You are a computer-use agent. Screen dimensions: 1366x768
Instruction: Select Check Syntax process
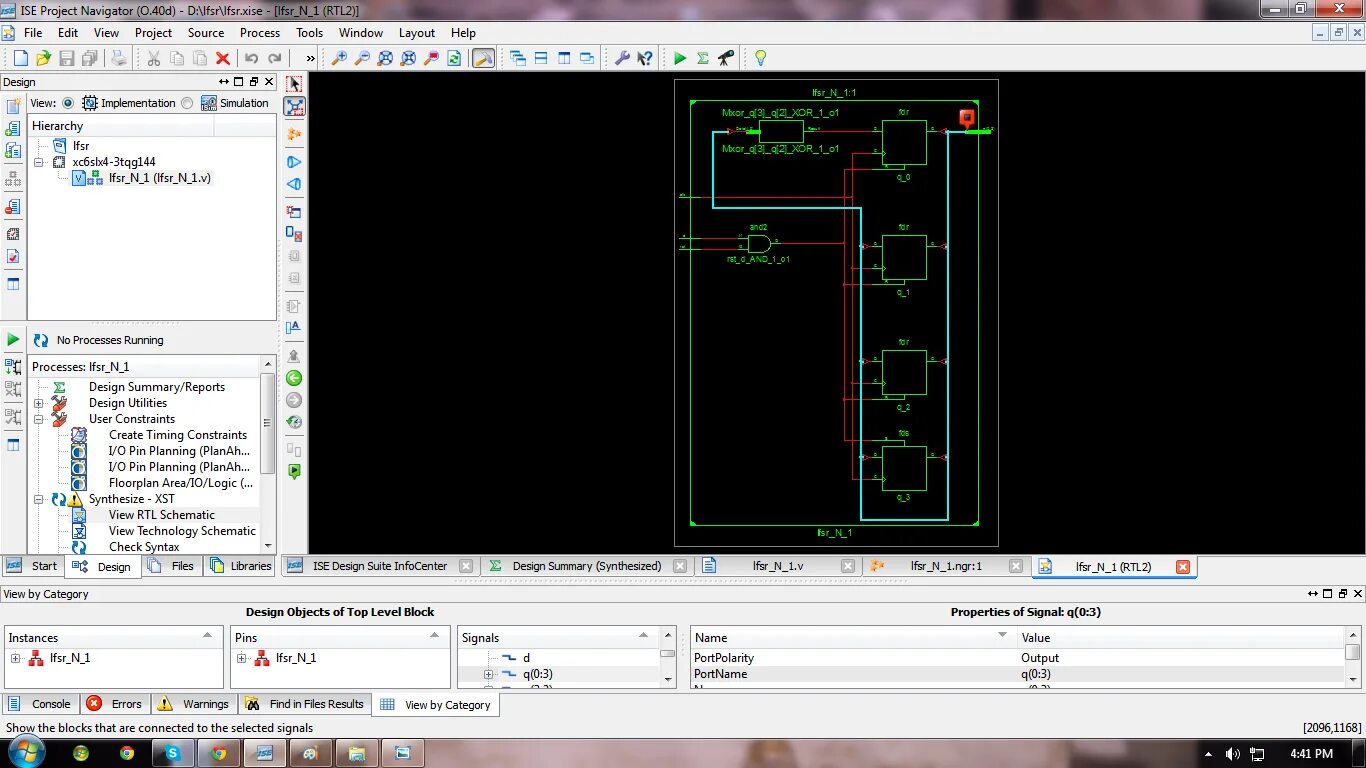coord(144,547)
